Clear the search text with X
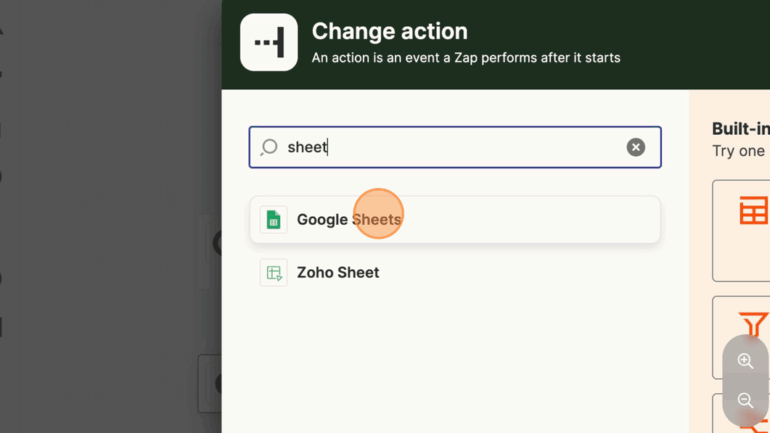The width and height of the screenshot is (770, 433). click(636, 147)
